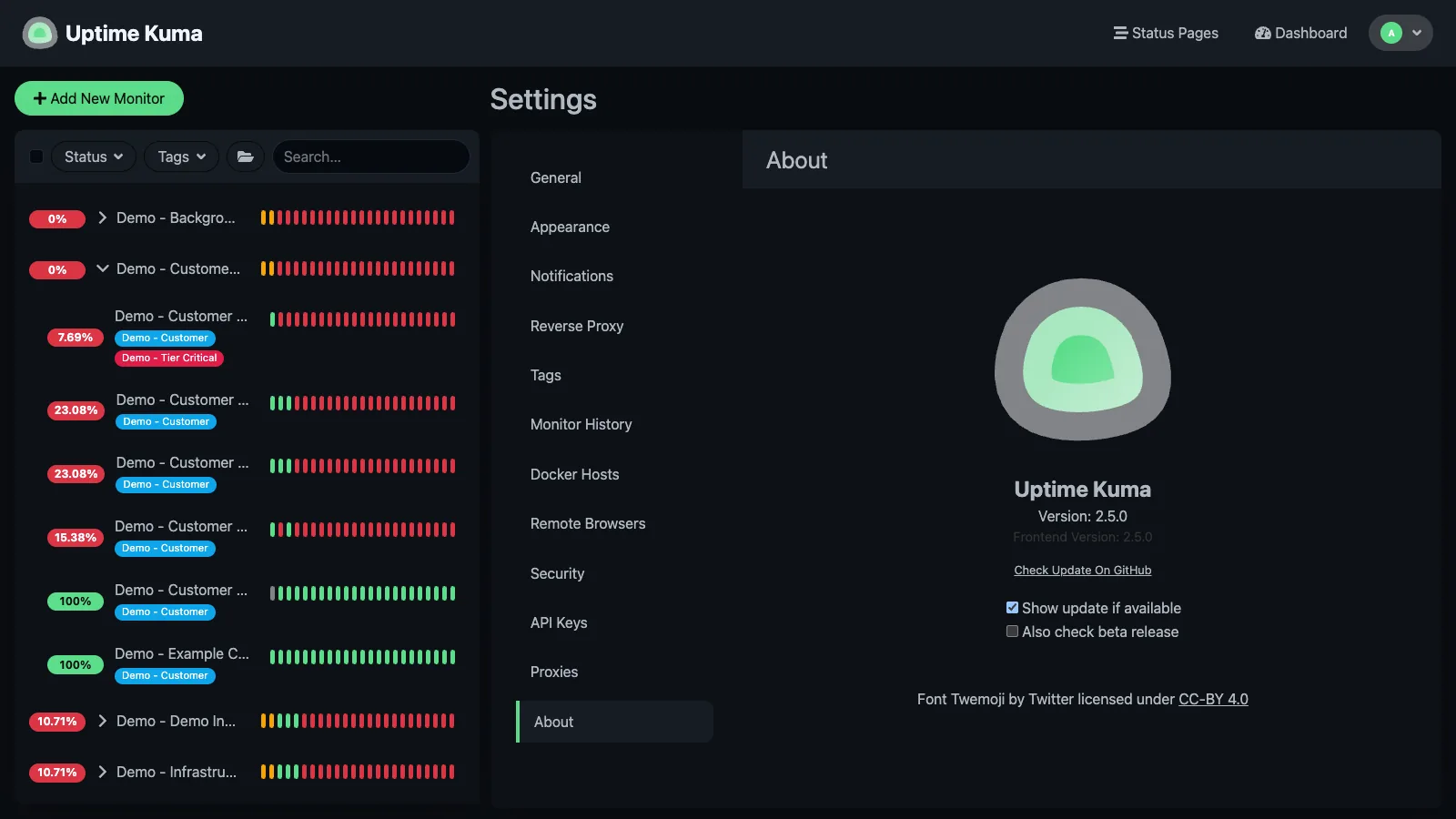Click the heartbeat bar of Demo - Backgro...

click(358, 217)
